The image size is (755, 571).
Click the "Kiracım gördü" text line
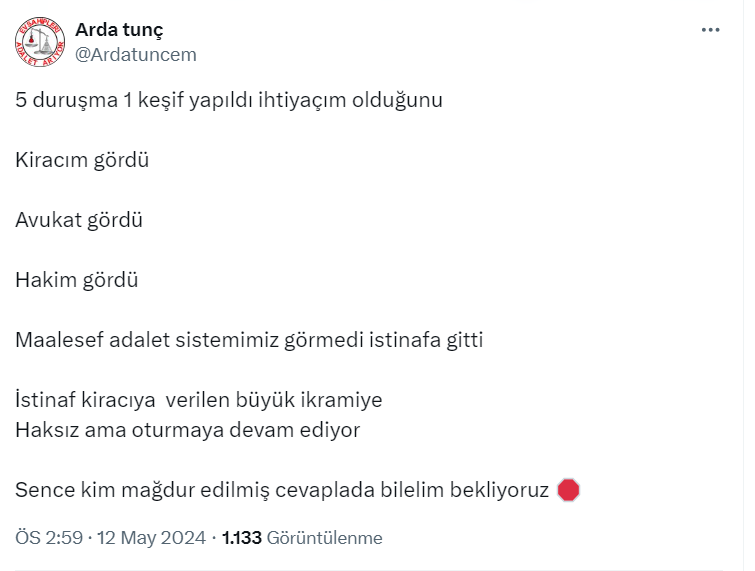pos(82,160)
